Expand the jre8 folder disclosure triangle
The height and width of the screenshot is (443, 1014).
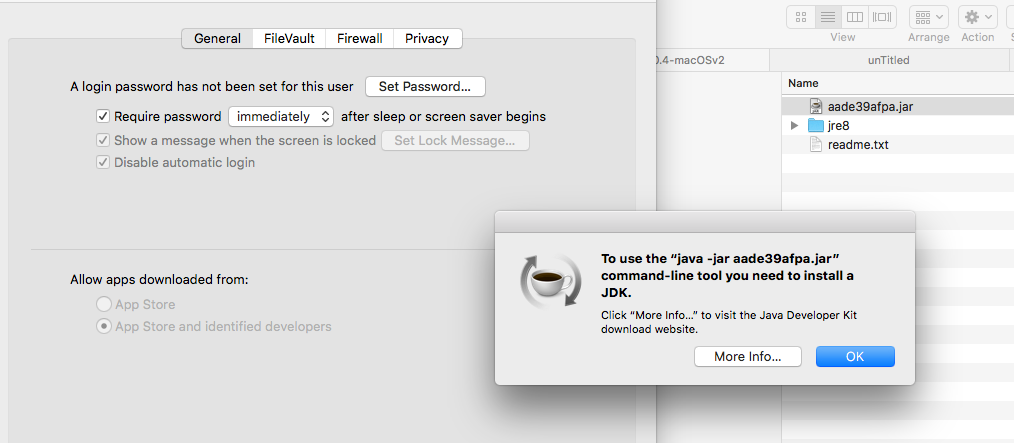coord(795,125)
